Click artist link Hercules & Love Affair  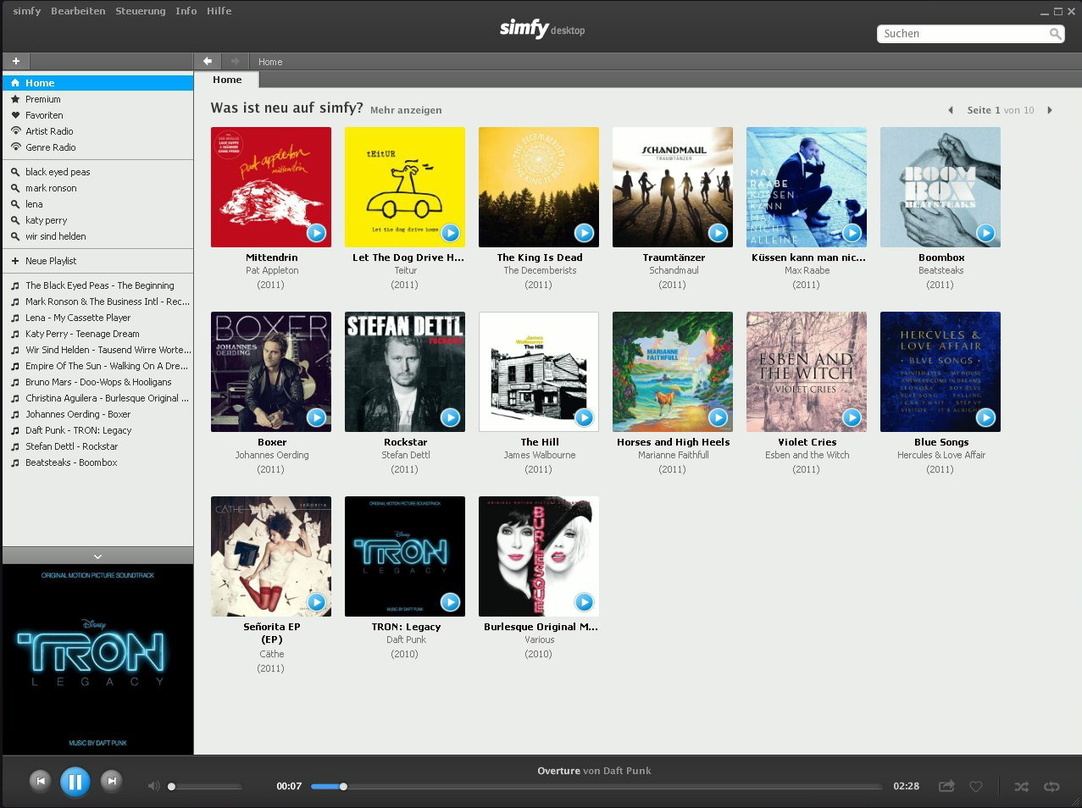point(941,455)
